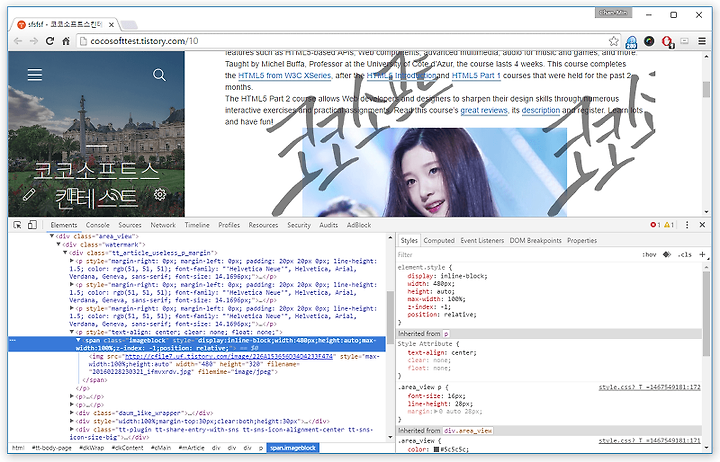Open the img src tistory URL link
Screen dimensions: 720x462
coord(229,356)
